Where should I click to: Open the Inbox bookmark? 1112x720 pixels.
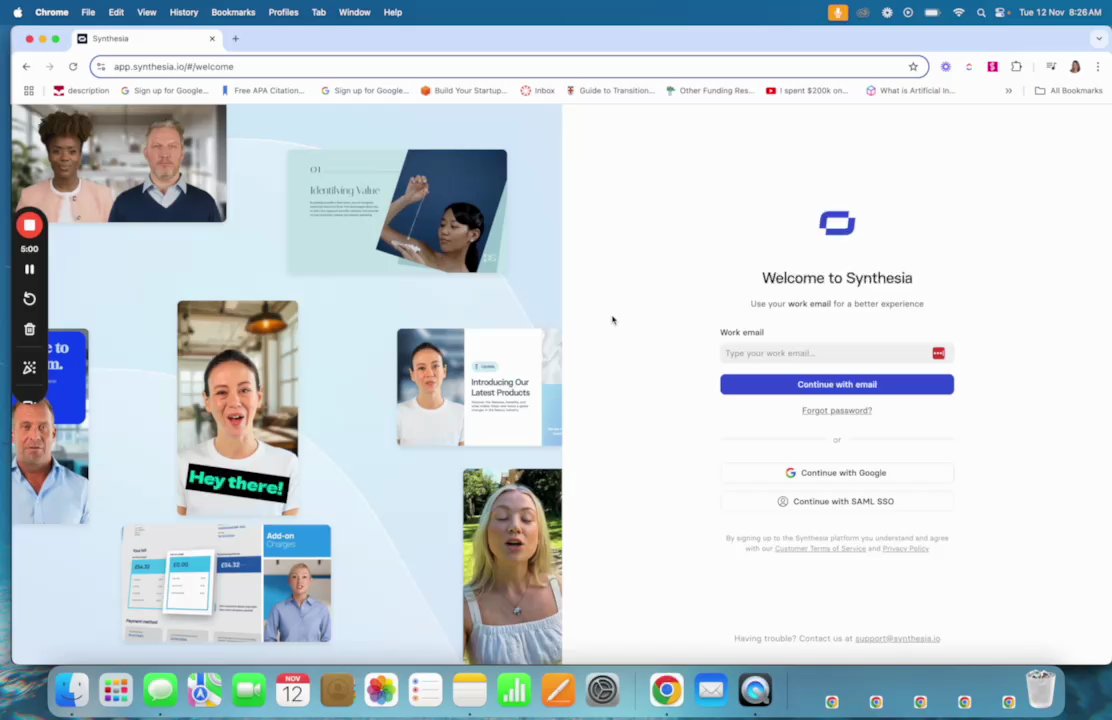tap(538, 91)
